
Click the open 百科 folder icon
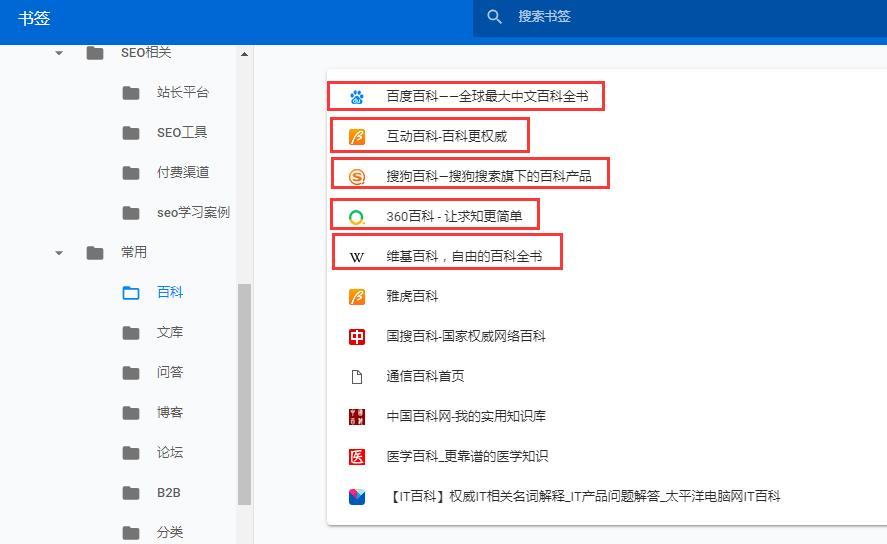(131, 293)
